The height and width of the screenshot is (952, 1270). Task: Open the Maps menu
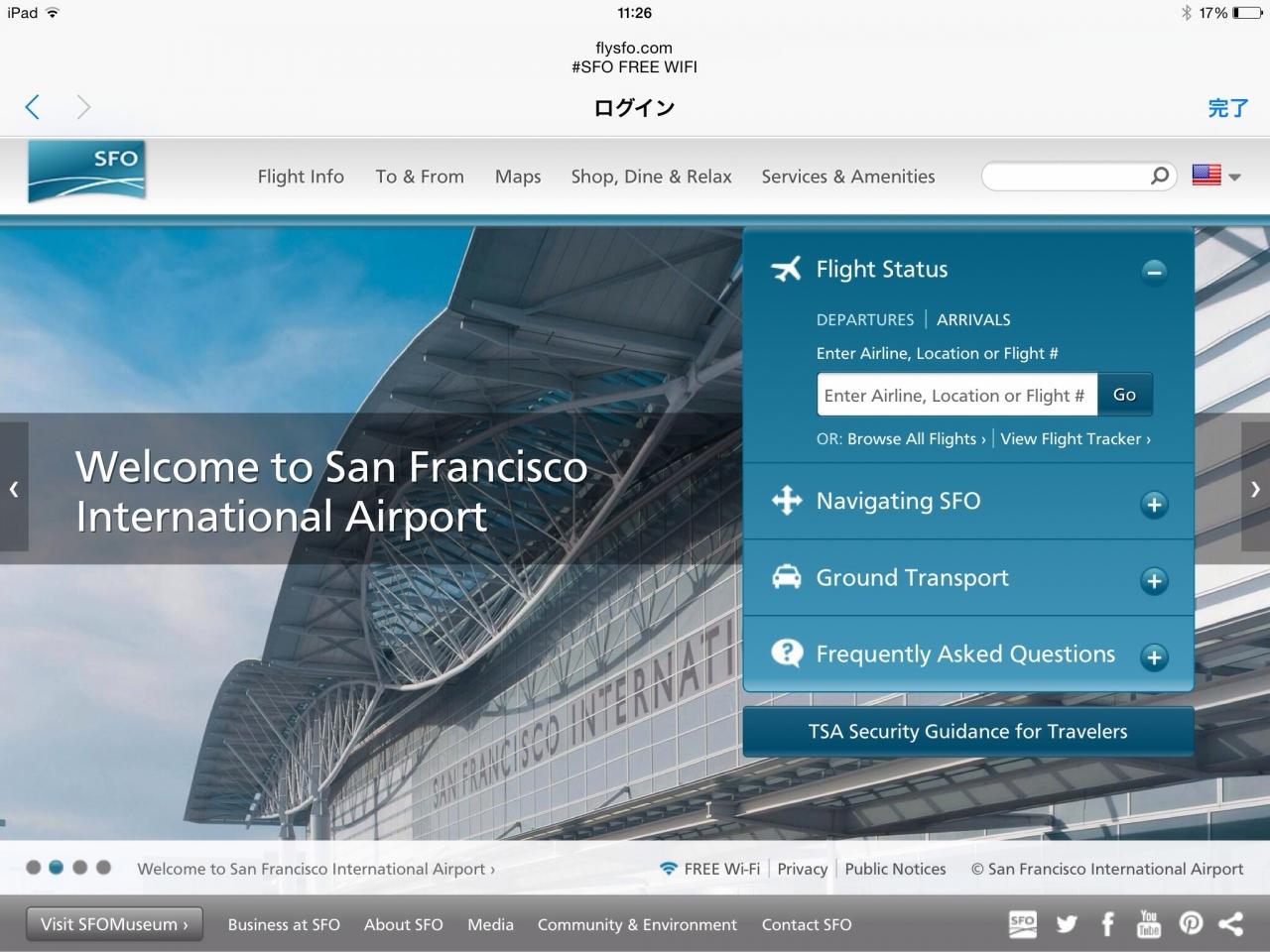pos(518,177)
